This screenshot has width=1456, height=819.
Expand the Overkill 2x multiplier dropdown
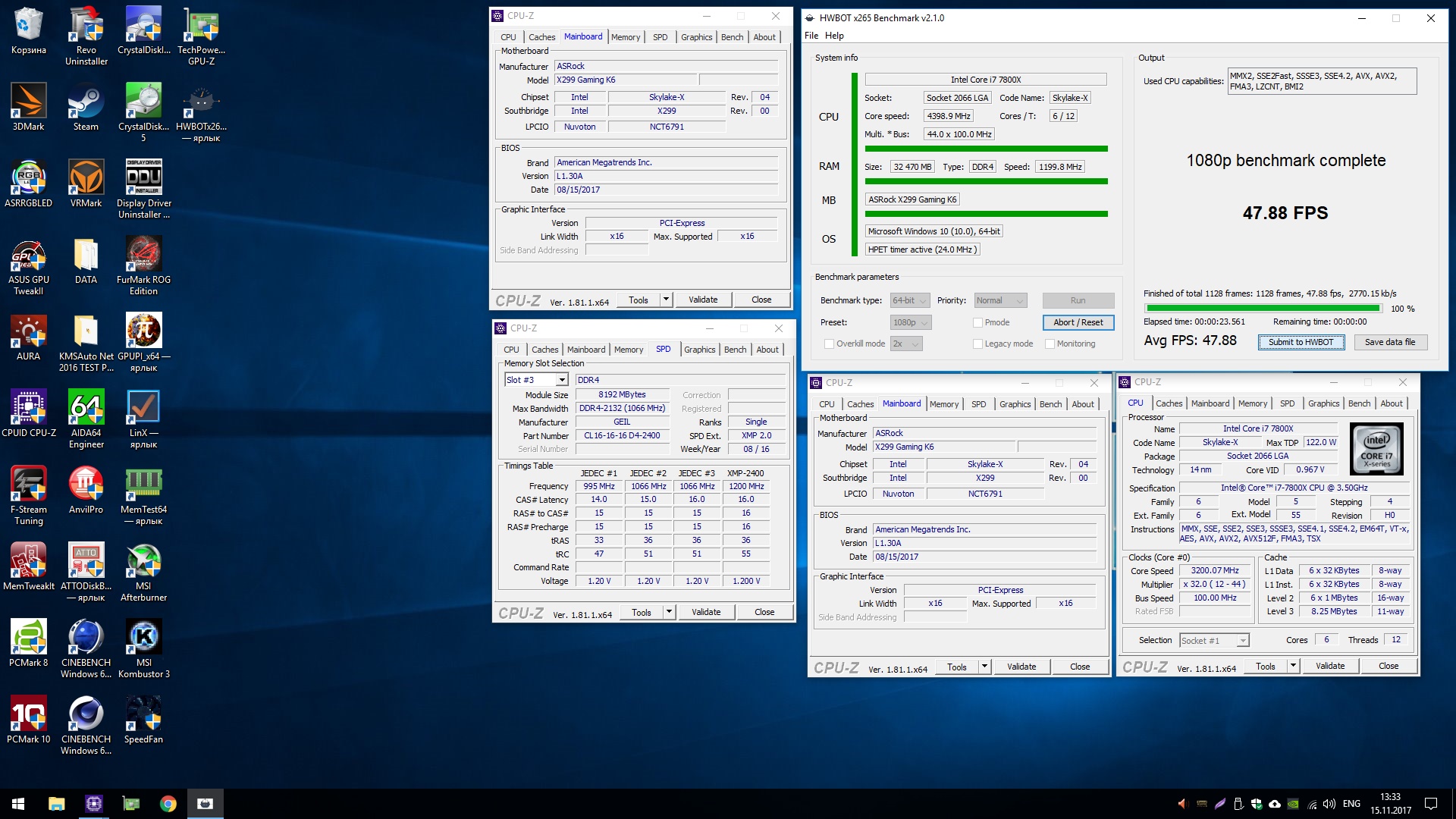905,344
